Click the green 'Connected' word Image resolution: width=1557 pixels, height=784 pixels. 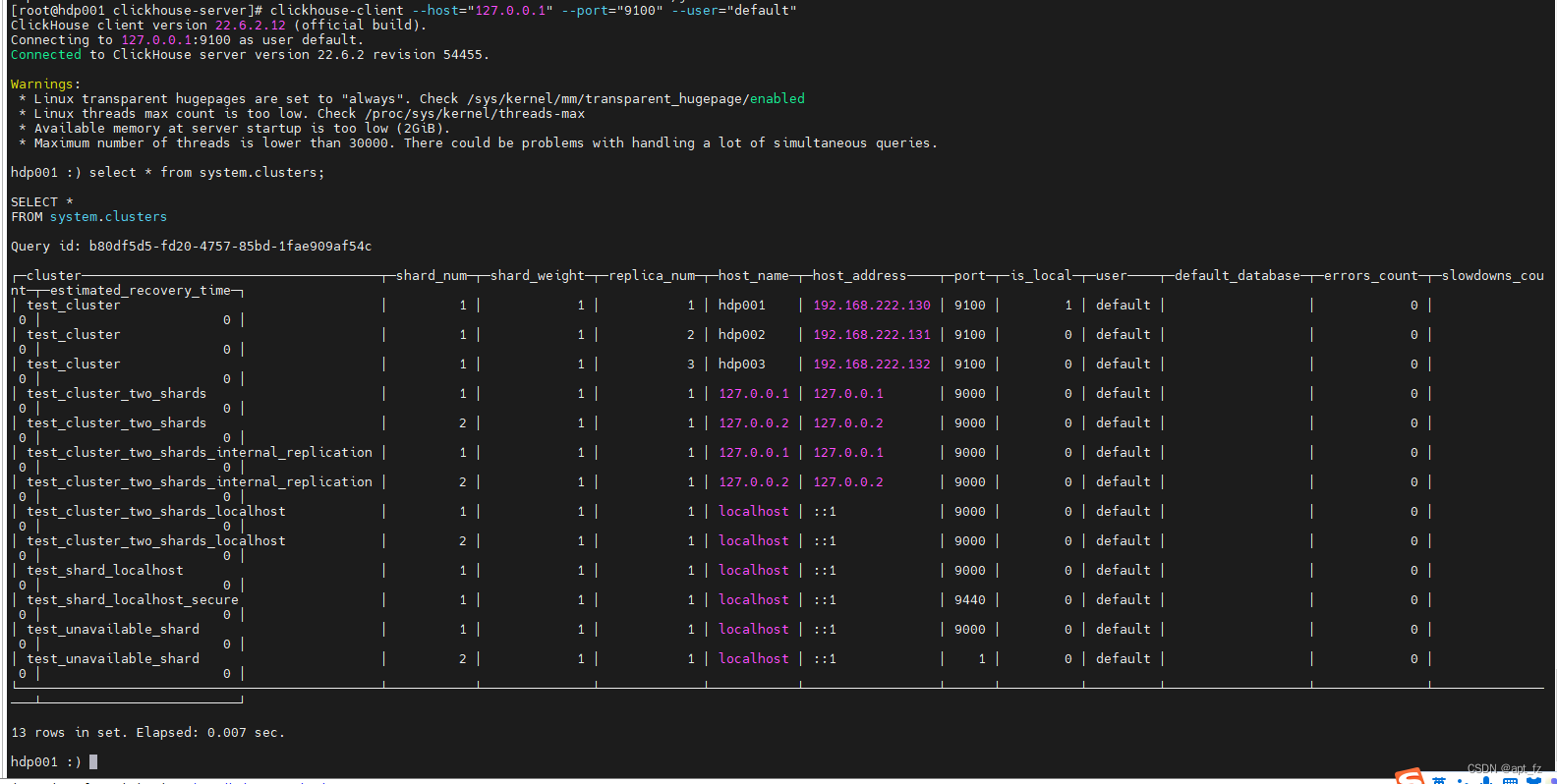(x=46, y=55)
